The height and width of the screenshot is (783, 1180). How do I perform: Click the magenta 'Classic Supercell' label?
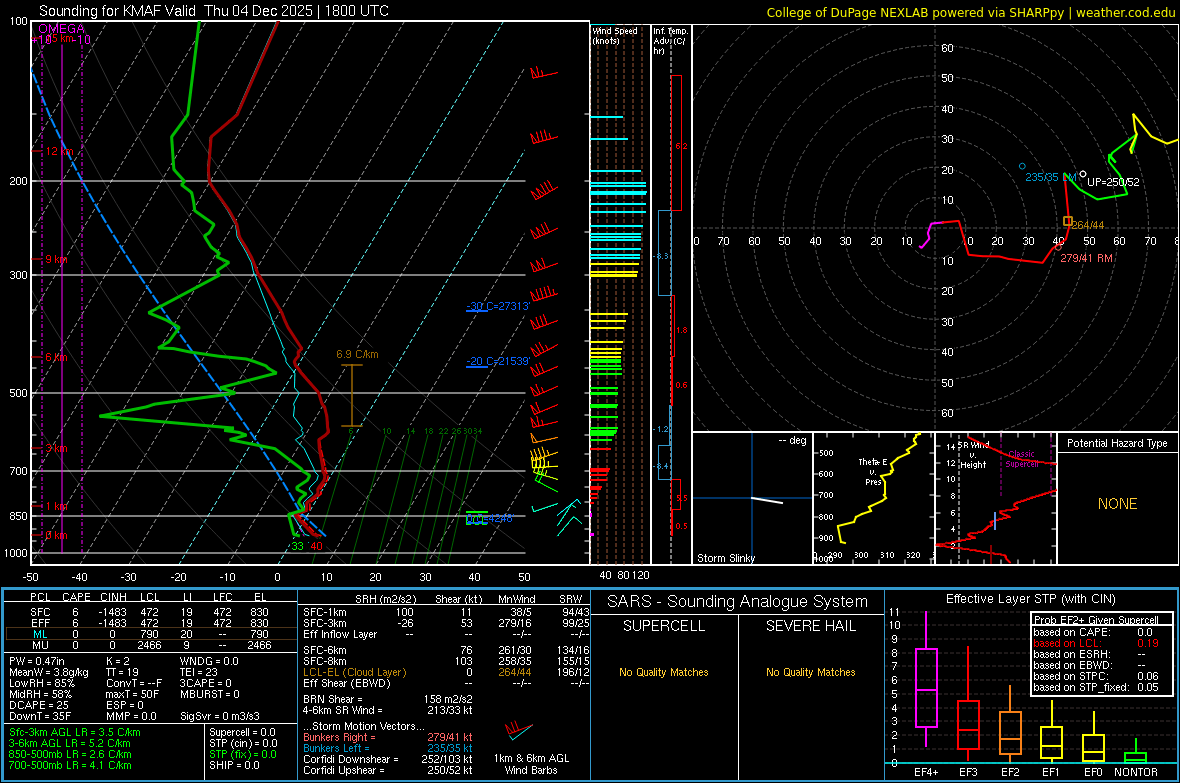tap(1021, 459)
